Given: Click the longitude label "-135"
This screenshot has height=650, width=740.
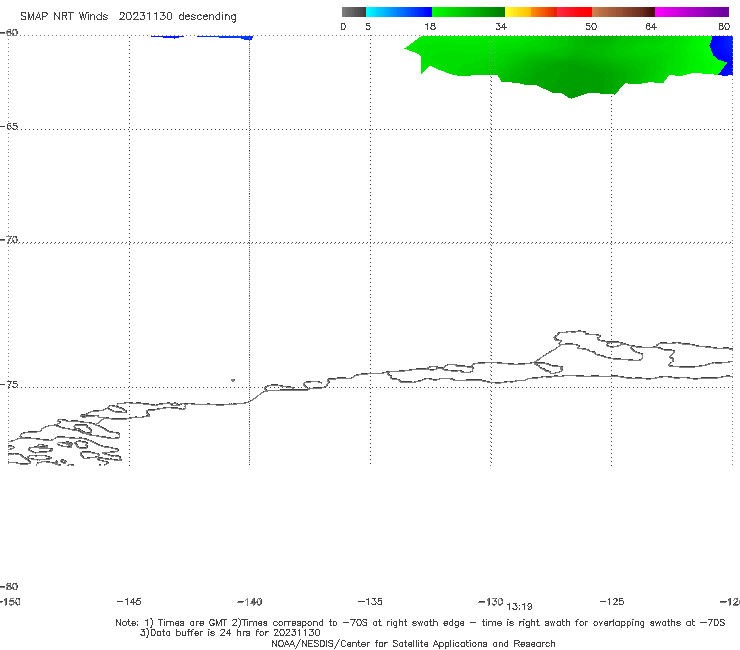Looking at the screenshot, I should [370, 601].
